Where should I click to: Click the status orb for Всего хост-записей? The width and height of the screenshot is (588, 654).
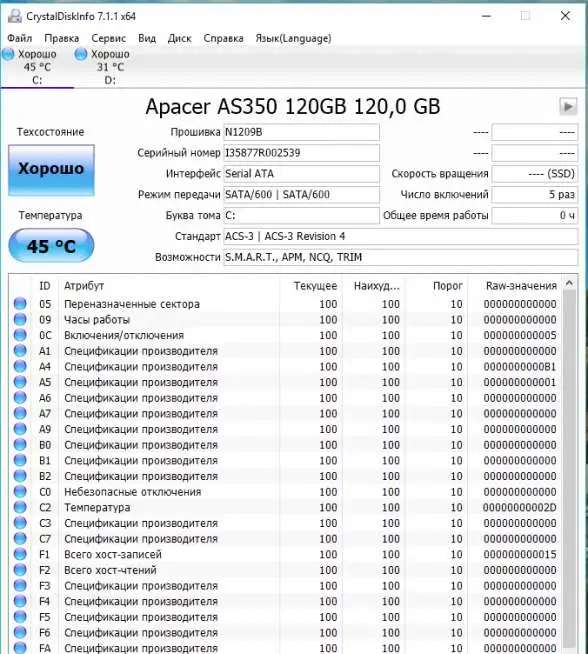[x=20, y=554]
